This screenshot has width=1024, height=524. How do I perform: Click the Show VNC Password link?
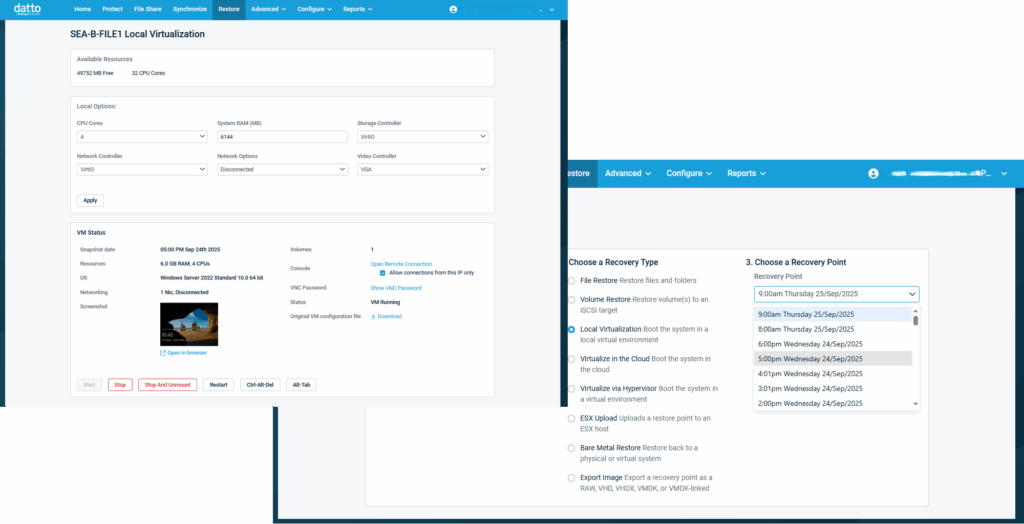[396, 288]
